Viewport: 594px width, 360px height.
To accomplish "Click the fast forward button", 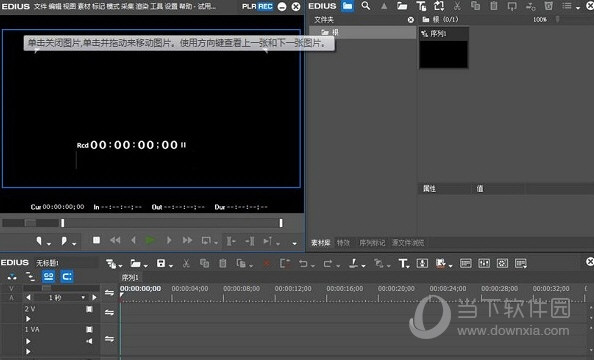I will tap(187, 240).
